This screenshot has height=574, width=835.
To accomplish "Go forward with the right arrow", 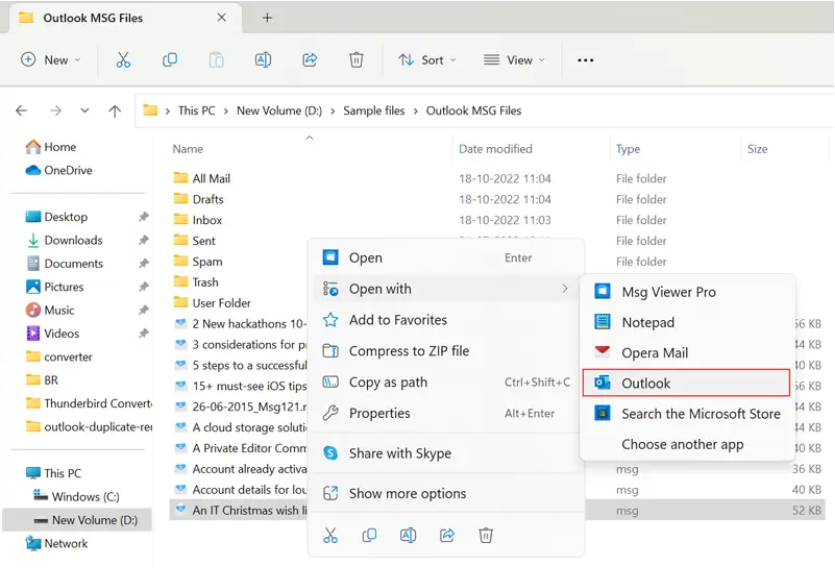I will pos(55,111).
